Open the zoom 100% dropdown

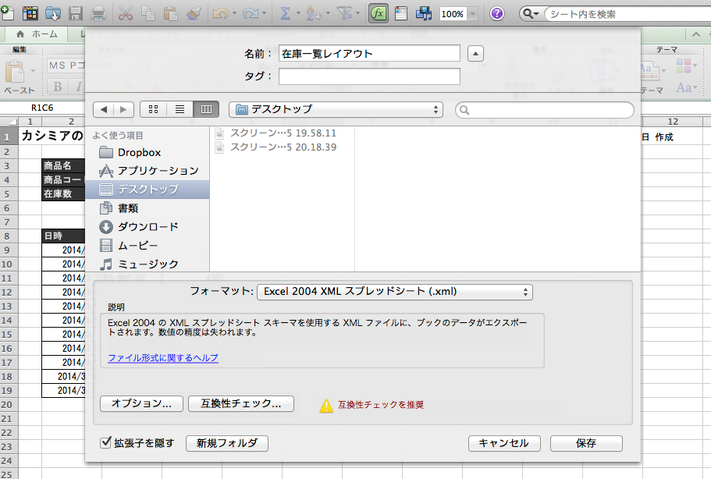pyautogui.click(x=473, y=14)
